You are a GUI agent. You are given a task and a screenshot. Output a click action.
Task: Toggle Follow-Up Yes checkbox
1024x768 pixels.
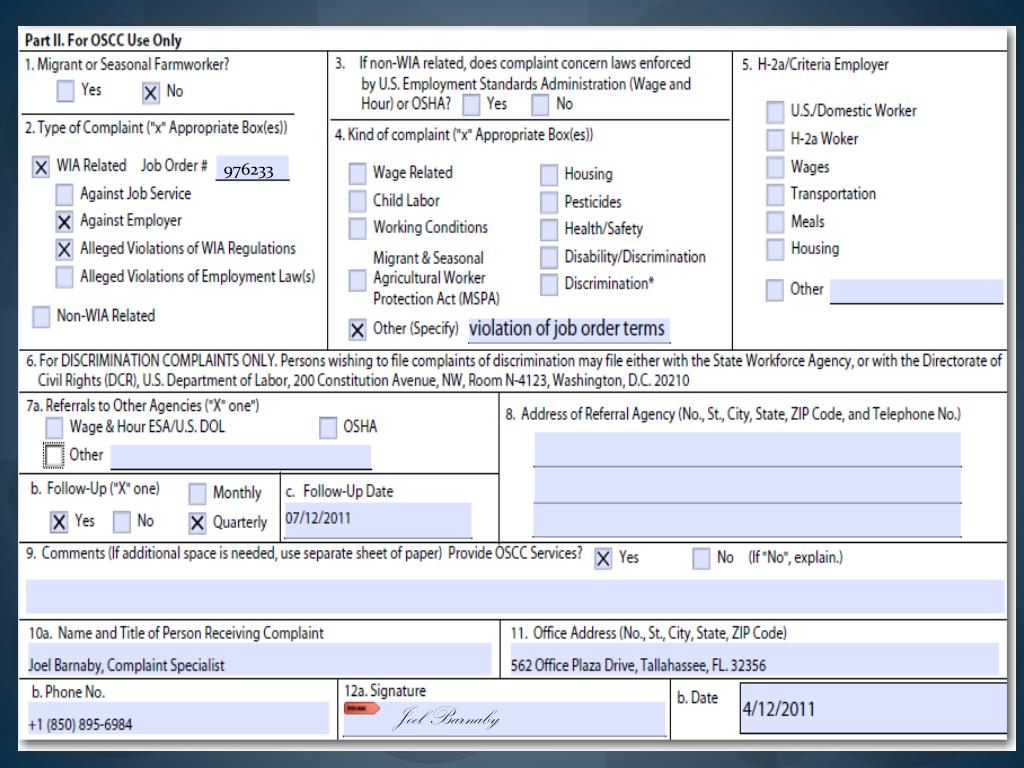[59, 522]
